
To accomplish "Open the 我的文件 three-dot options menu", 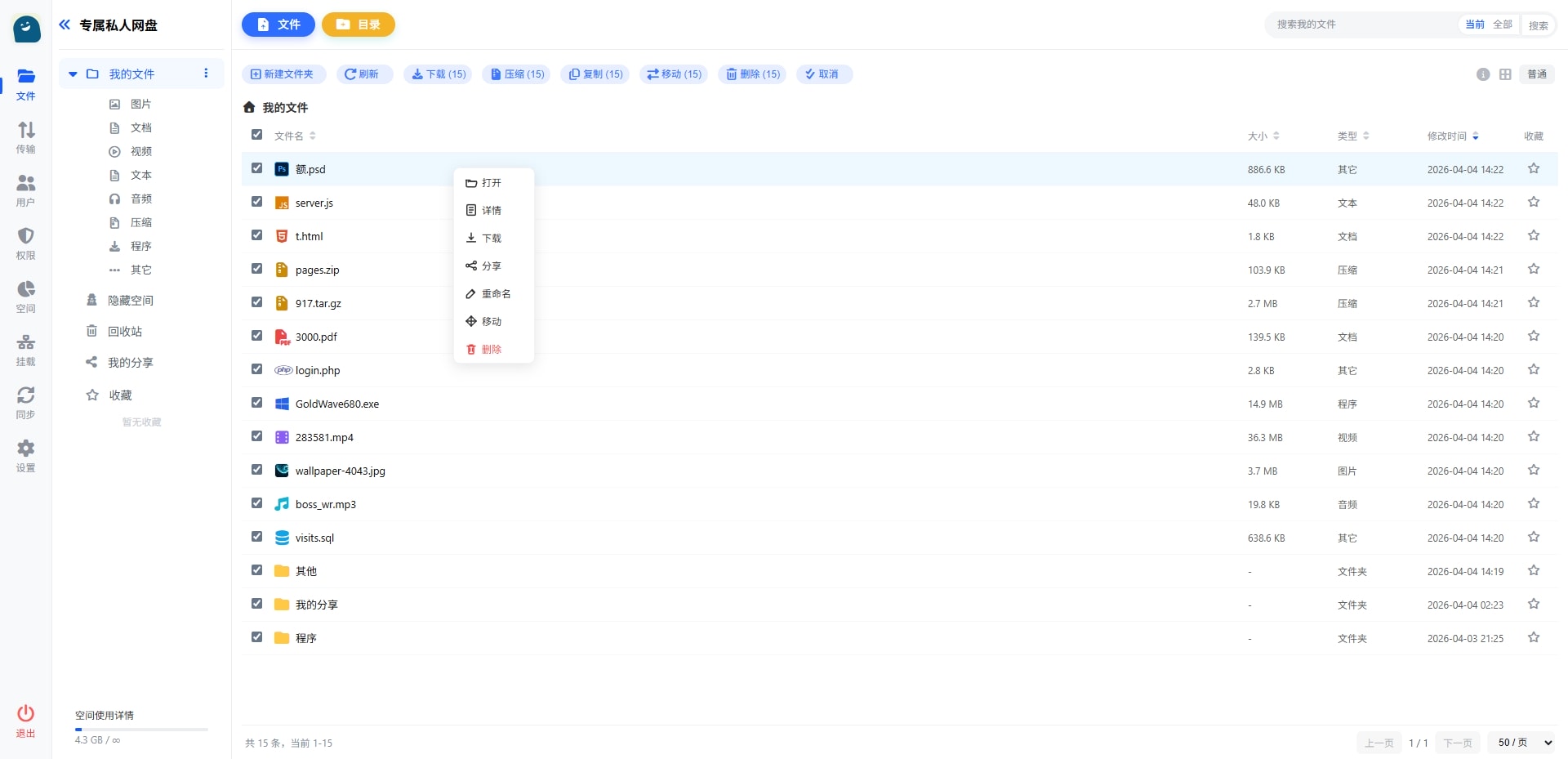I will click(x=206, y=74).
